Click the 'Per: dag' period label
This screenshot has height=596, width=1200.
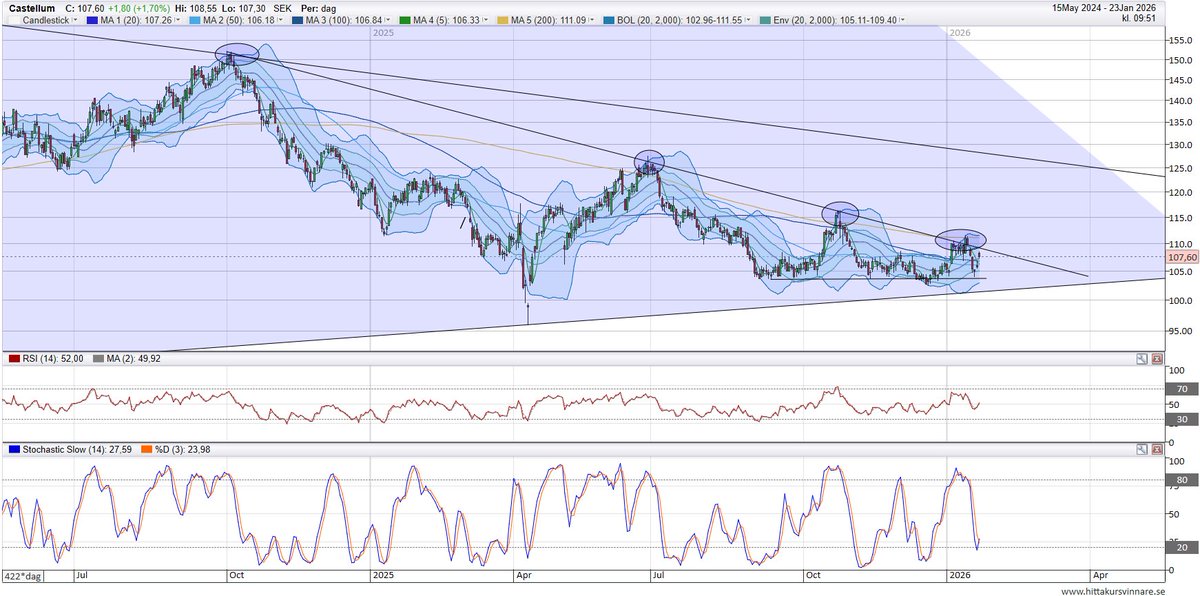(318, 8)
